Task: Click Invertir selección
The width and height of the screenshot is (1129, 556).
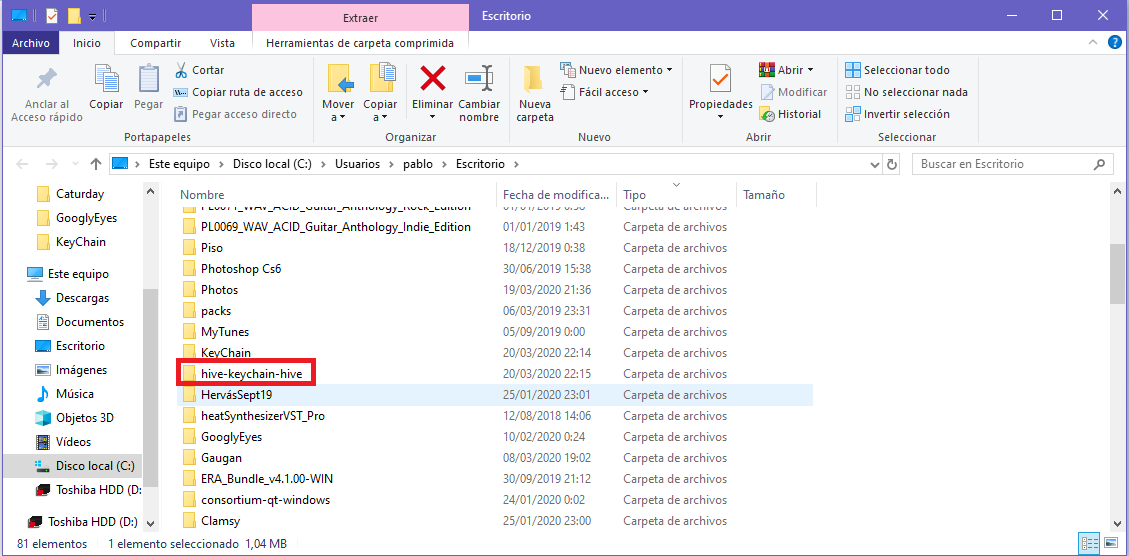Action: point(897,114)
